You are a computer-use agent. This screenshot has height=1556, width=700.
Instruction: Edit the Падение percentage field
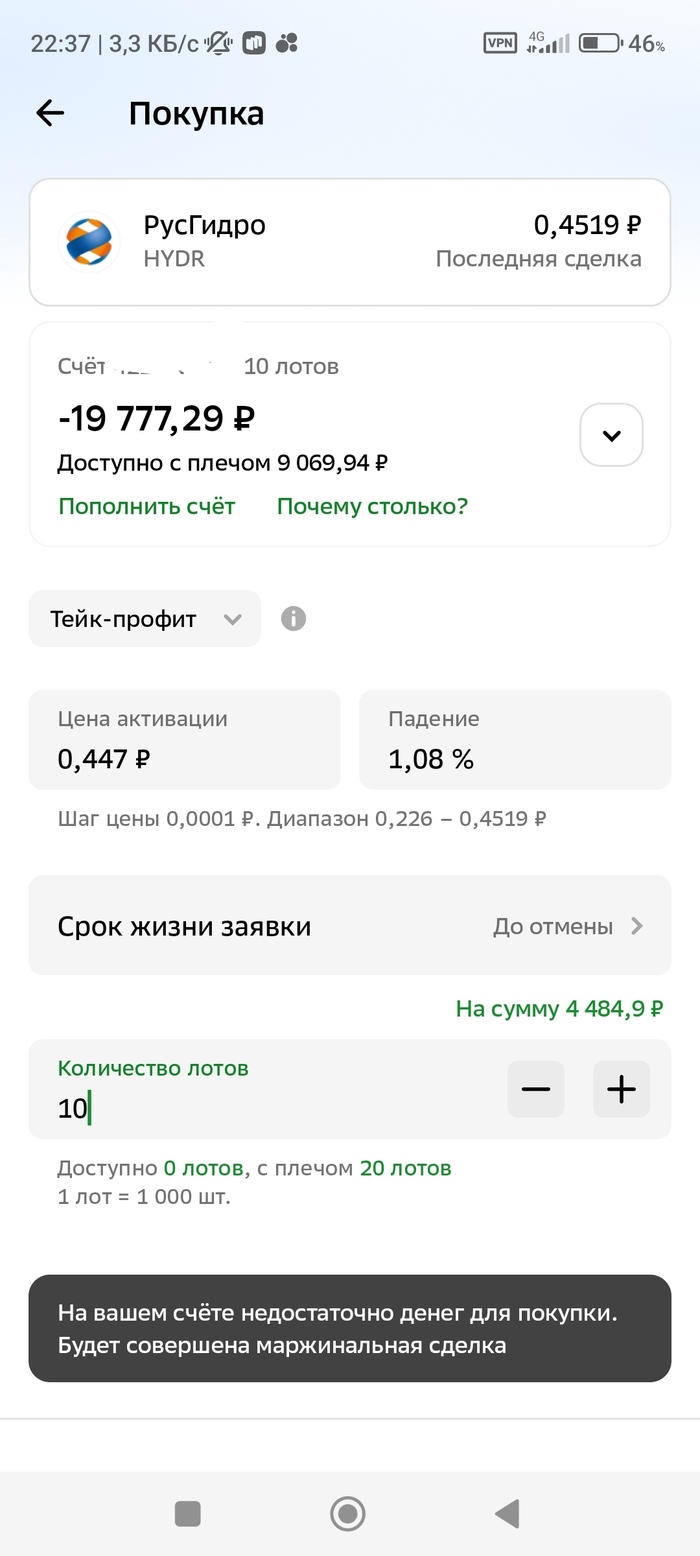tap(514, 740)
